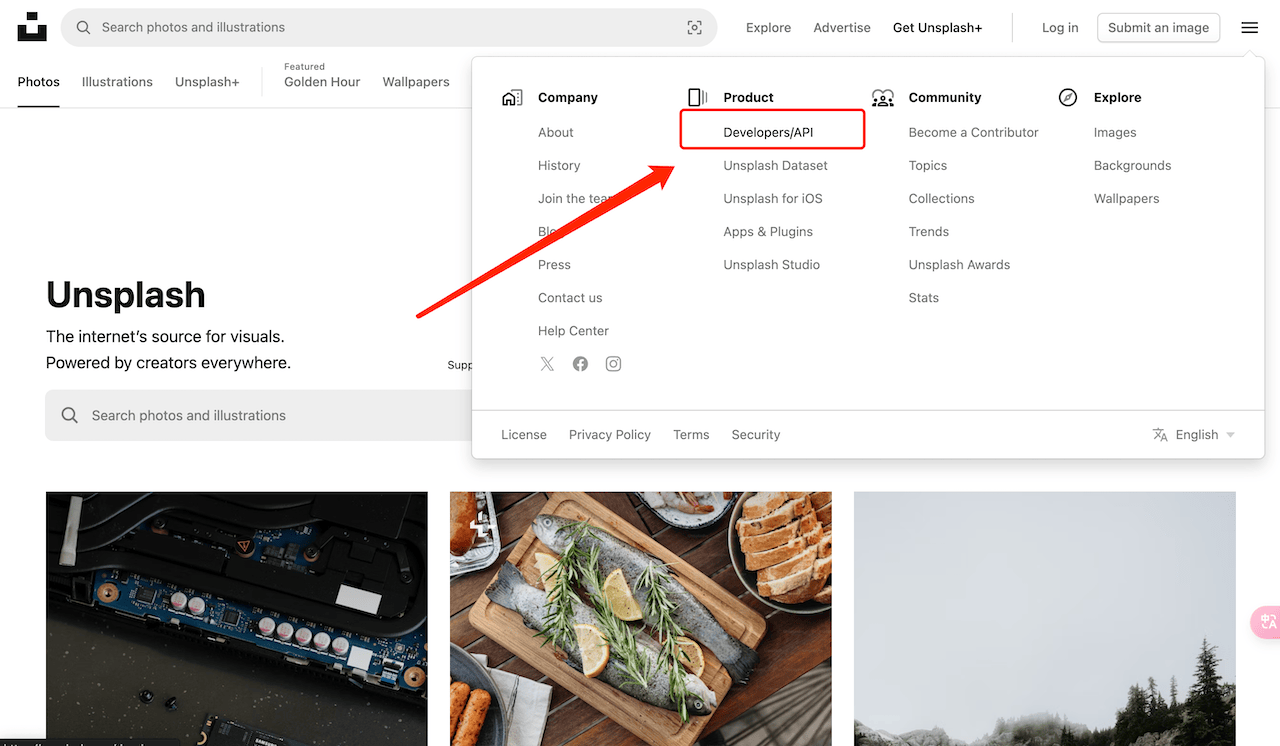Open Unsplash's X (Twitter) profile icon
Screen dimensions: 1280x746
tap(547, 364)
